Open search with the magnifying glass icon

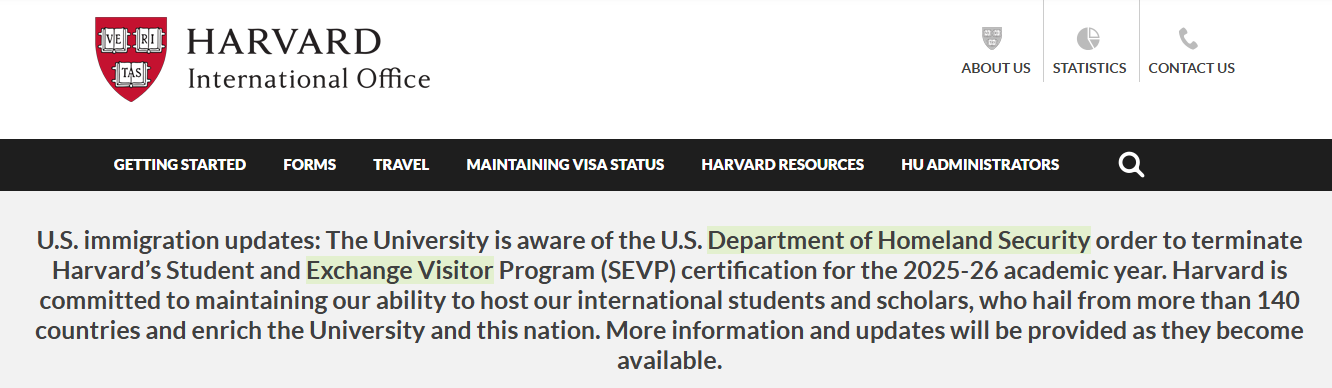(x=1131, y=165)
